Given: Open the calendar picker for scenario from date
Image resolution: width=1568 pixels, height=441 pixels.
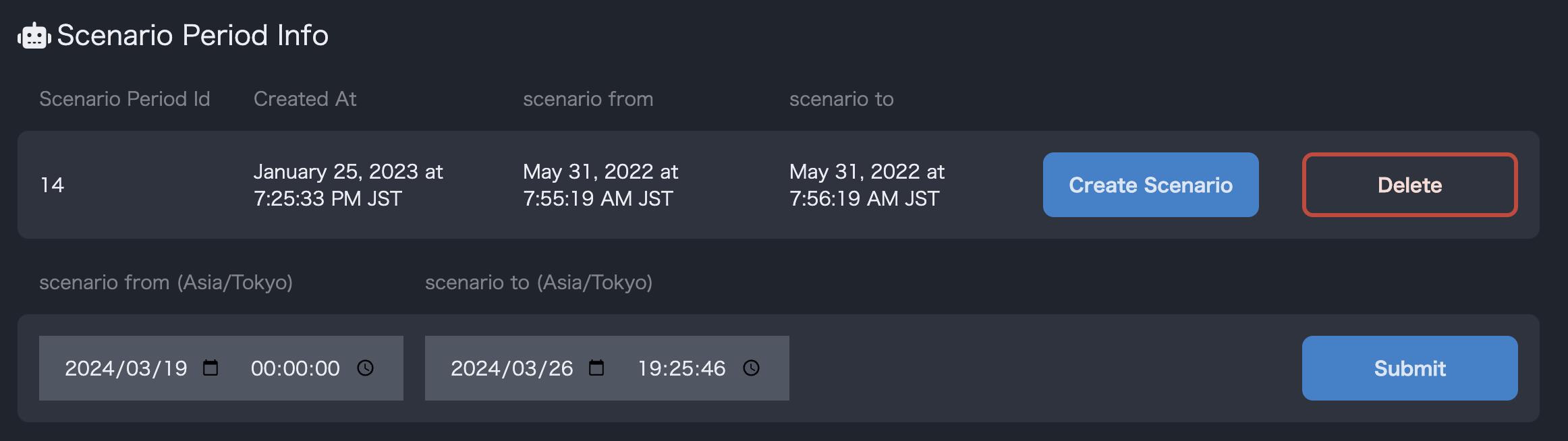Looking at the screenshot, I should coord(211,368).
